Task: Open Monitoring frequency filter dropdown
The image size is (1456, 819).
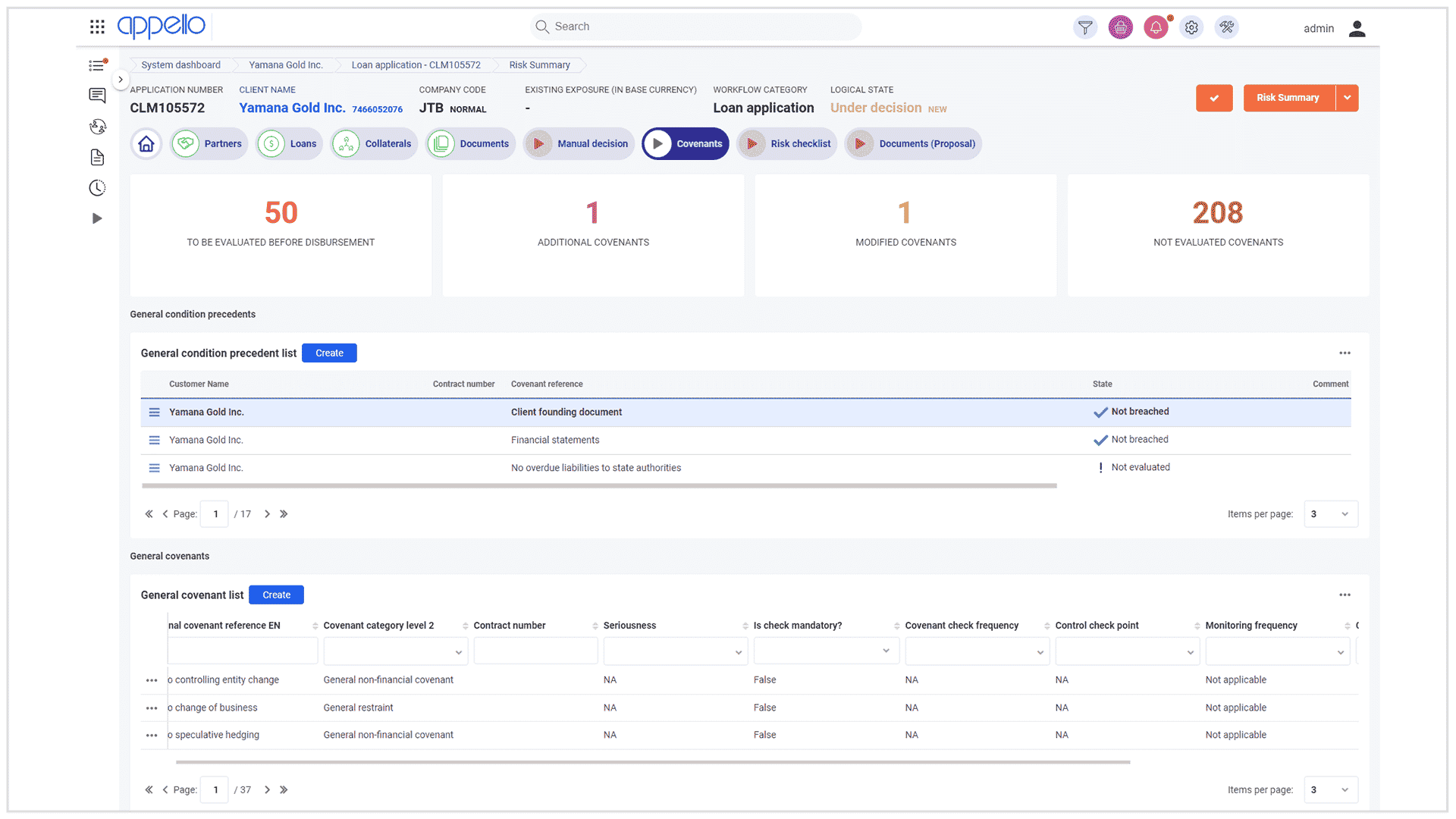Action: tap(1277, 652)
